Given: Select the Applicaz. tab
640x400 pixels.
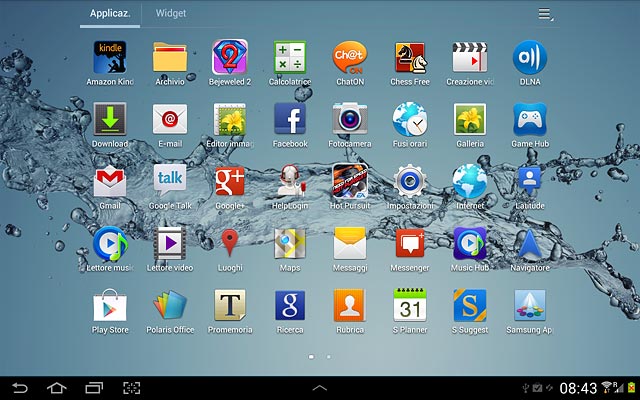Looking at the screenshot, I should pos(110,13).
